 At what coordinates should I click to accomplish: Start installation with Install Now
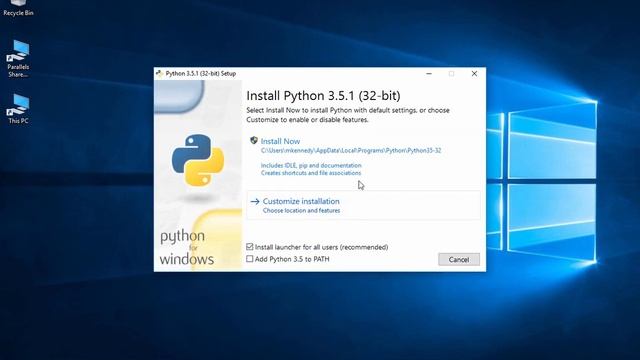click(x=280, y=141)
